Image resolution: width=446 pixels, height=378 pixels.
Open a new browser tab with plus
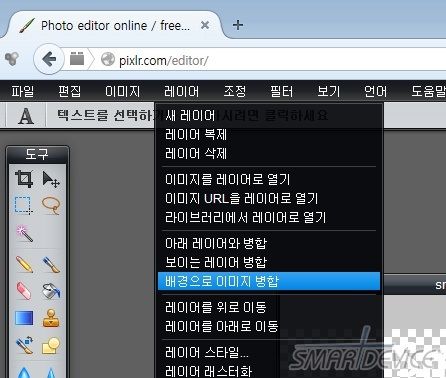[238, 25]
